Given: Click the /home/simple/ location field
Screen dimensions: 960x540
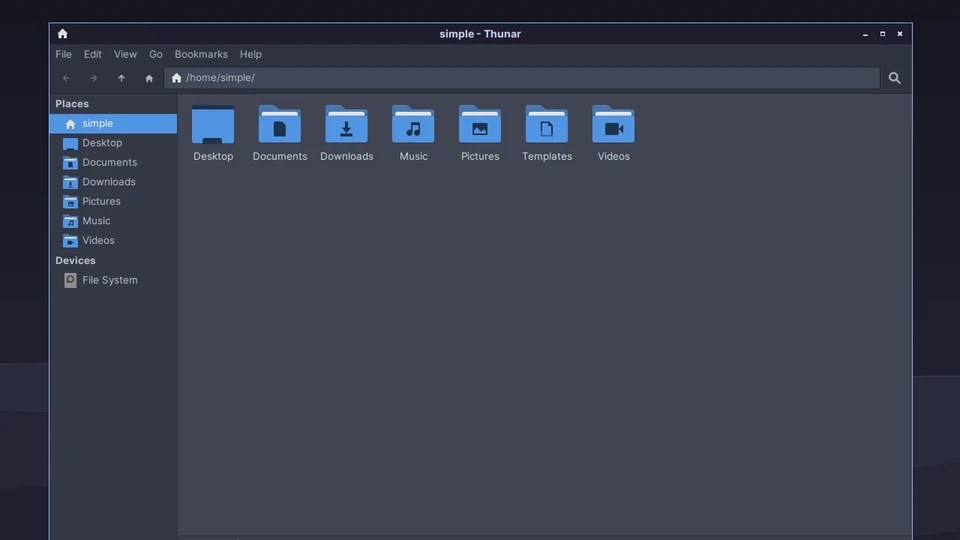Looking at the screenshot, I should click(x=522, y=78).
